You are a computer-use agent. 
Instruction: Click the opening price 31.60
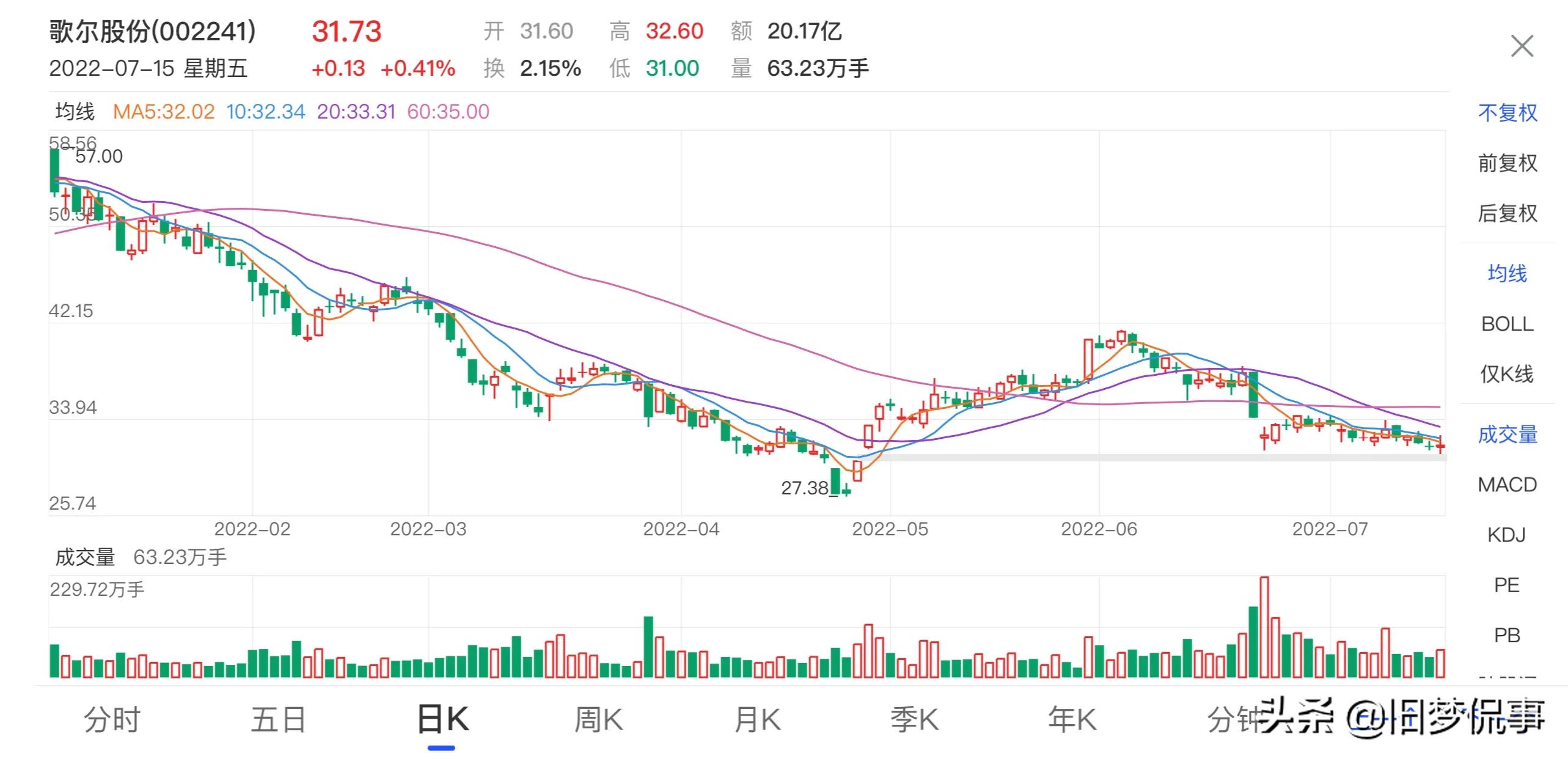(546, 31)
